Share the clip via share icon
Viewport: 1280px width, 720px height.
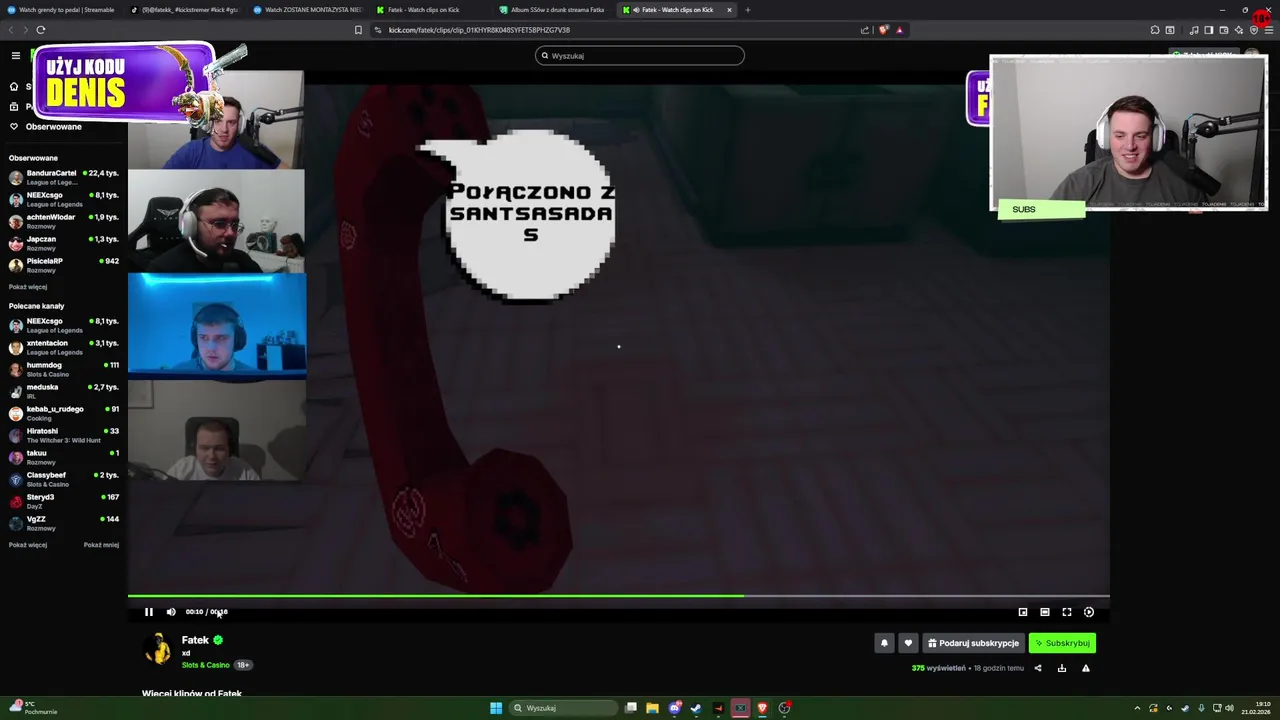pyautogui.click(x=1038, y=668)
